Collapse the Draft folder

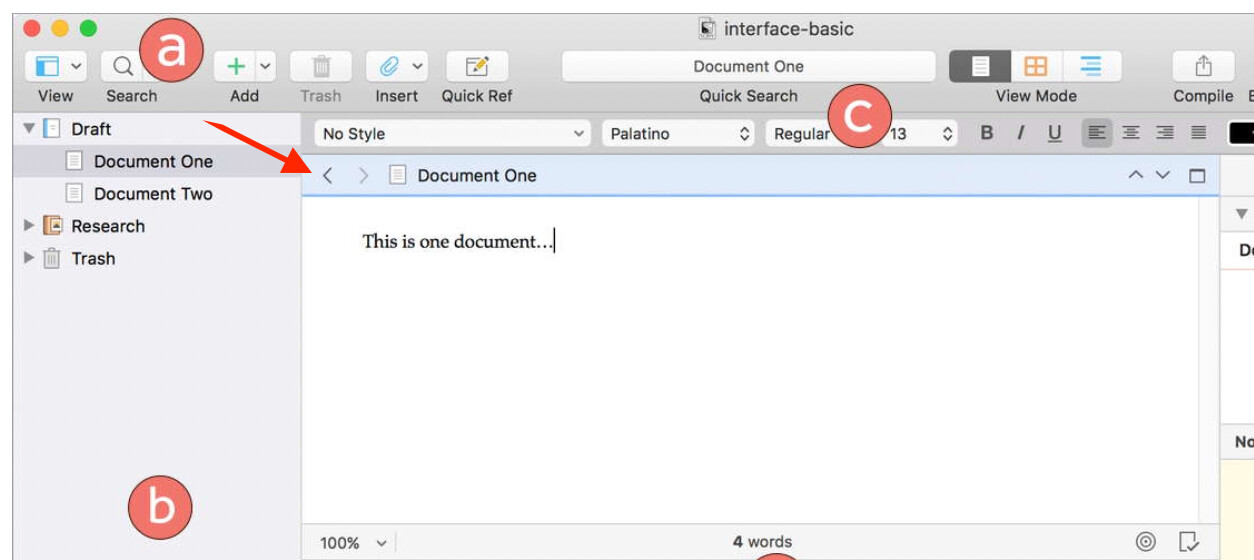pos(29,129)
